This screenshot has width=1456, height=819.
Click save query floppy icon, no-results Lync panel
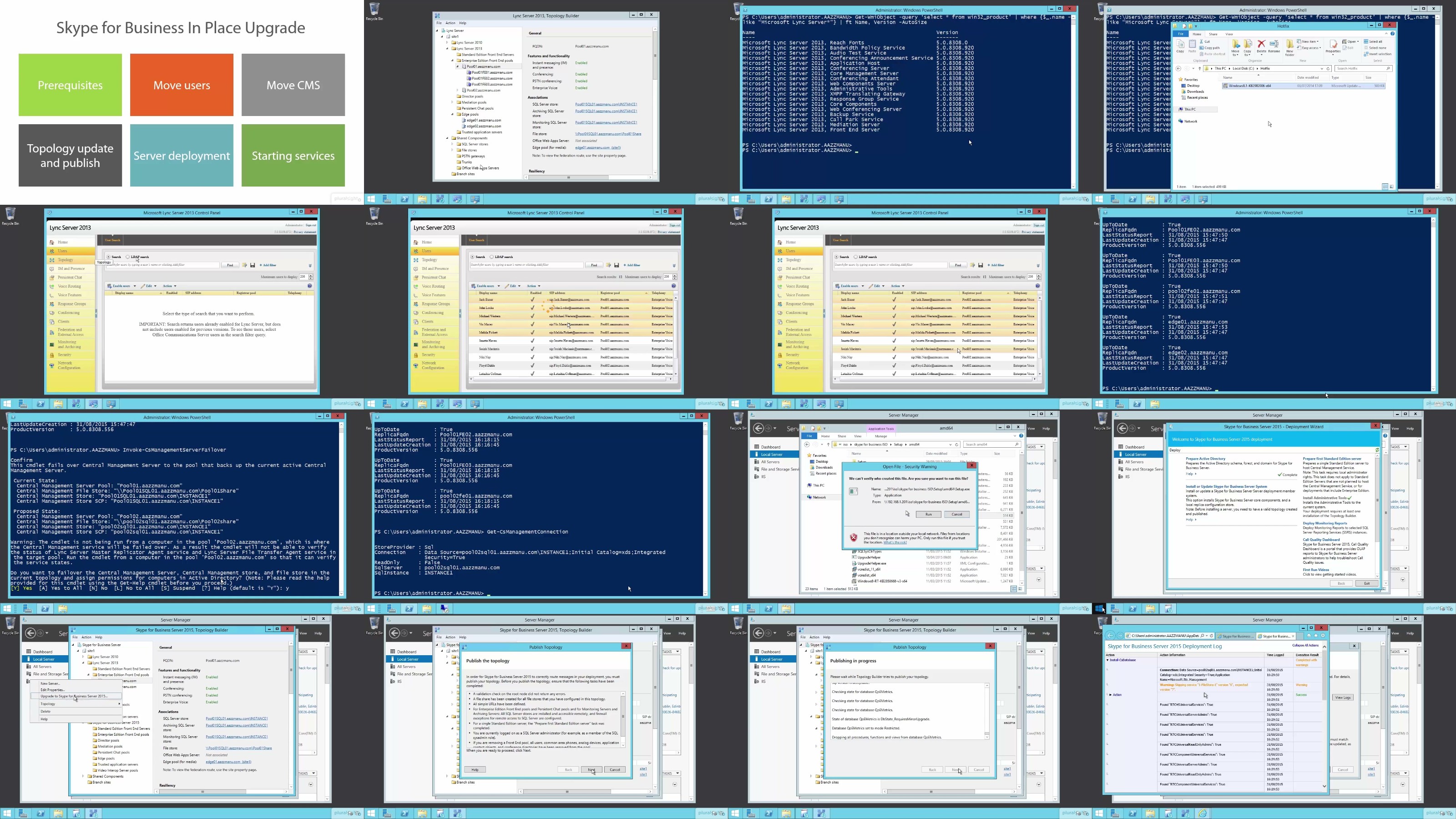tap(253, 265)
